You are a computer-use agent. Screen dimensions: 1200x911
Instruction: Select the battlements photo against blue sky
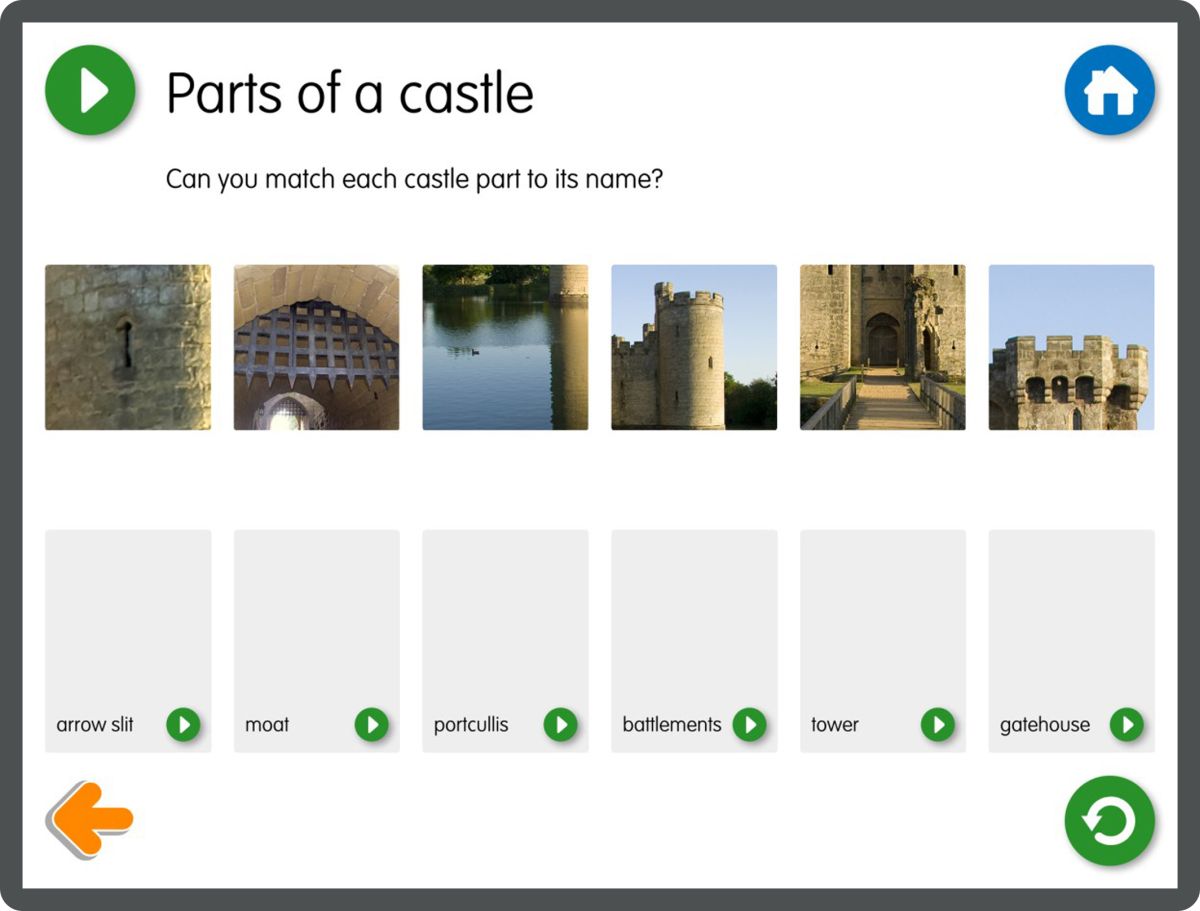tap(1071, 347)
